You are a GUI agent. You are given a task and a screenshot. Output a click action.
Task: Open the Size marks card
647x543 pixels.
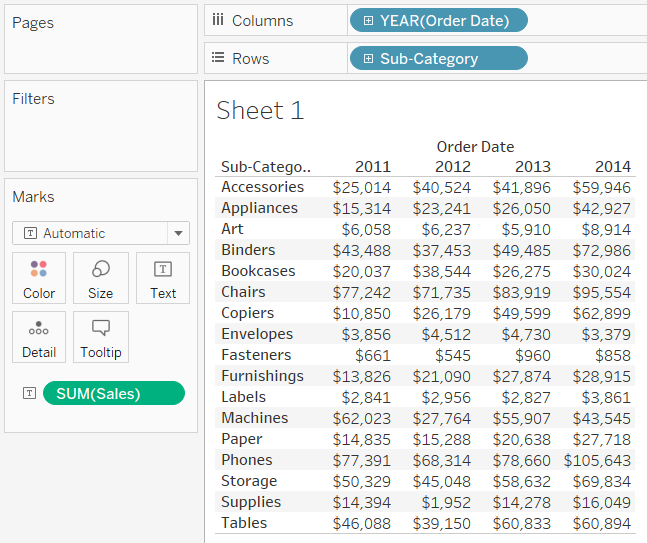pos(101,278)
